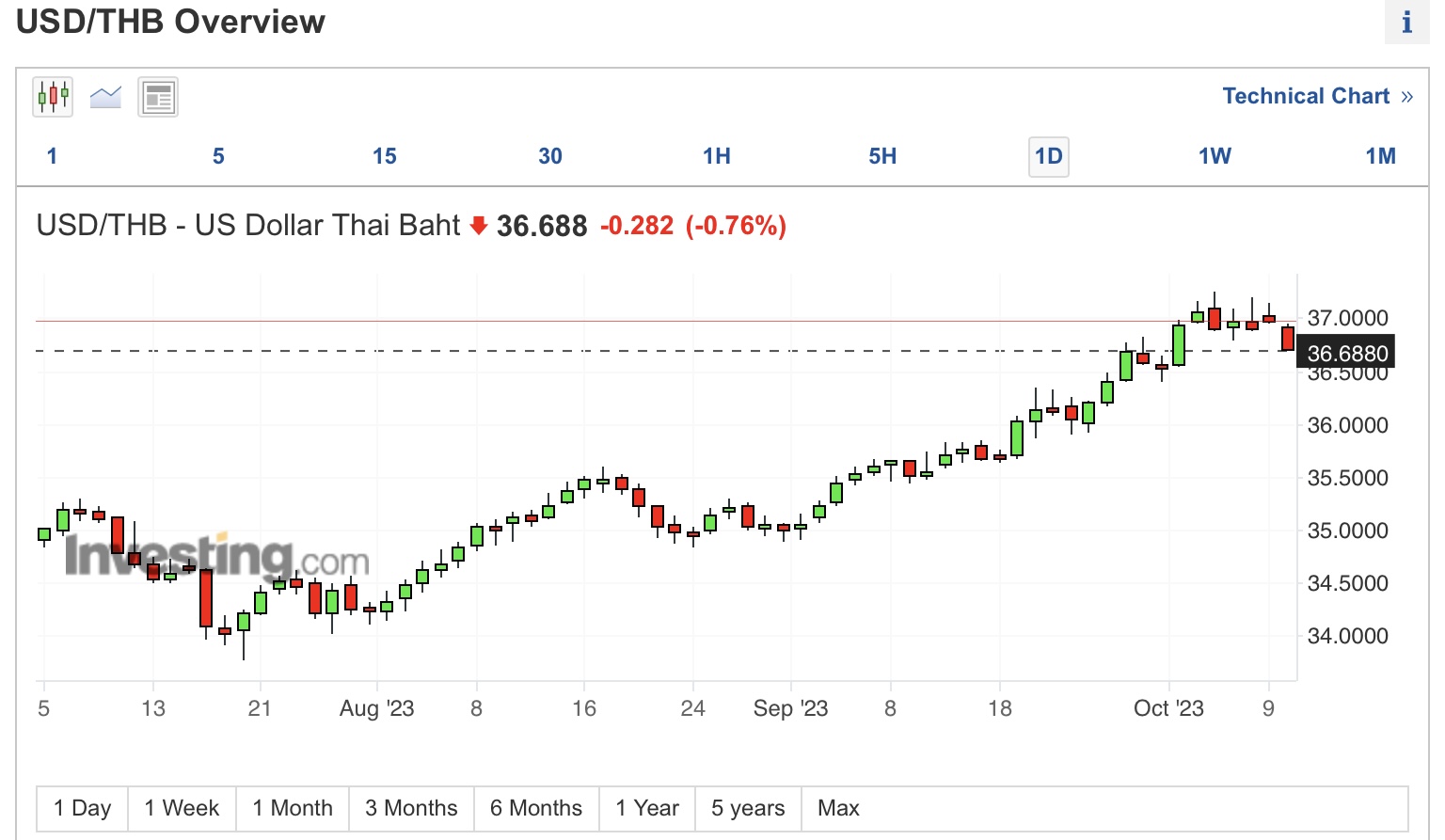Click the 21 date axis label
The width and height of the screenshot is (1445, 840).
pos(260,708)
